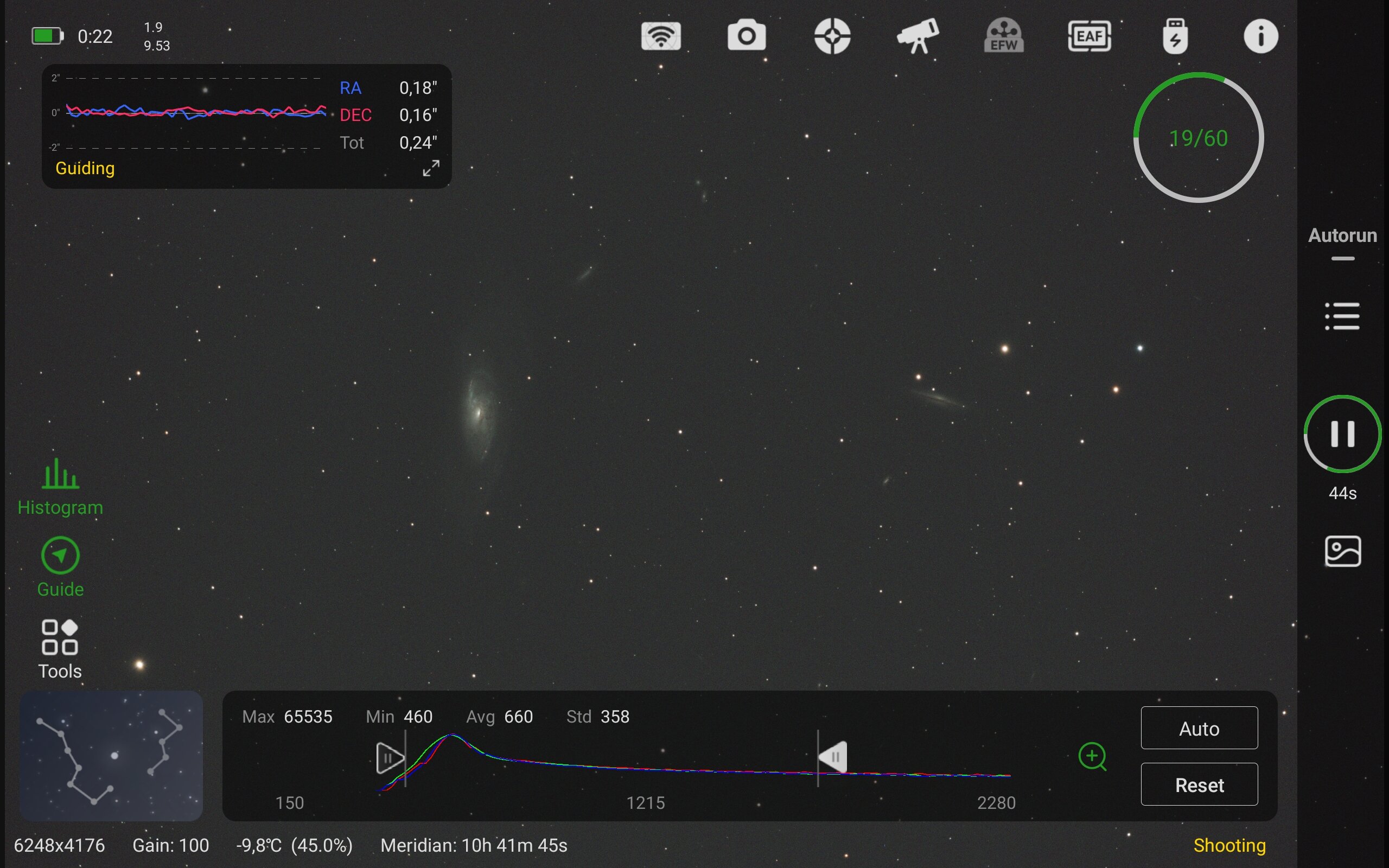Image resolution: width=1389 pixels, height=868 pixels.
Task: Open the Autorun sequence list
Action: [1342, 316]
